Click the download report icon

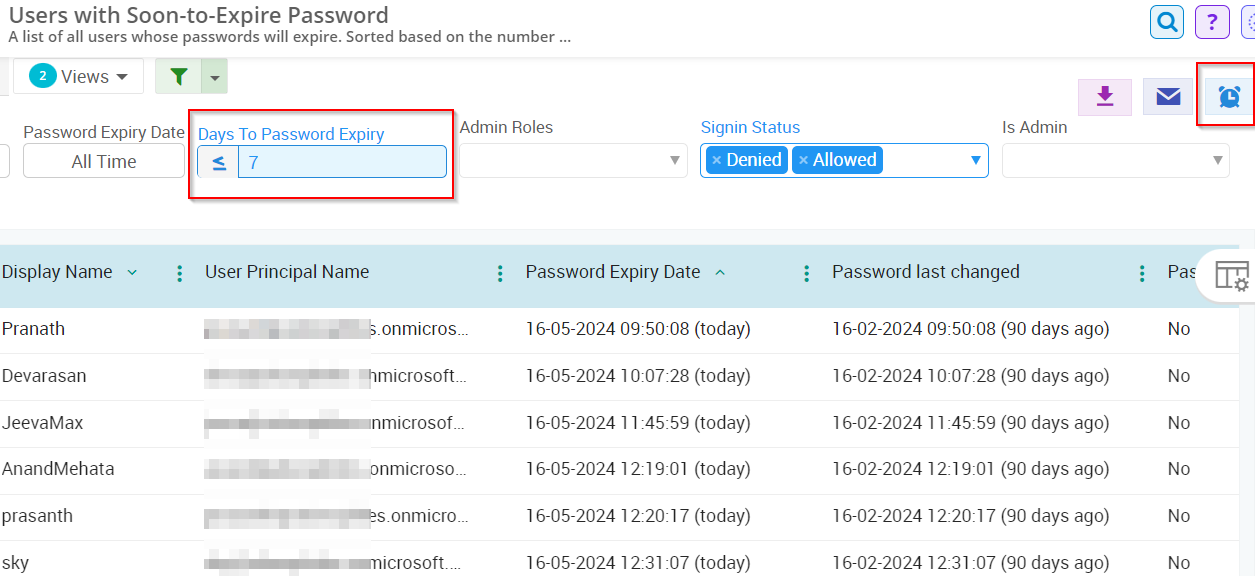coord(1105,96)
